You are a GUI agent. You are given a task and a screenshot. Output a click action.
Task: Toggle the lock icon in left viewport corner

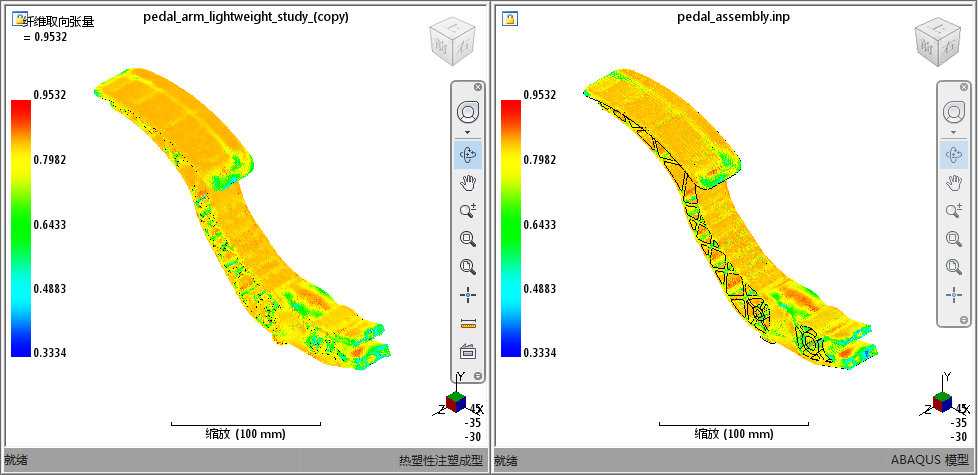pos(19,18)
